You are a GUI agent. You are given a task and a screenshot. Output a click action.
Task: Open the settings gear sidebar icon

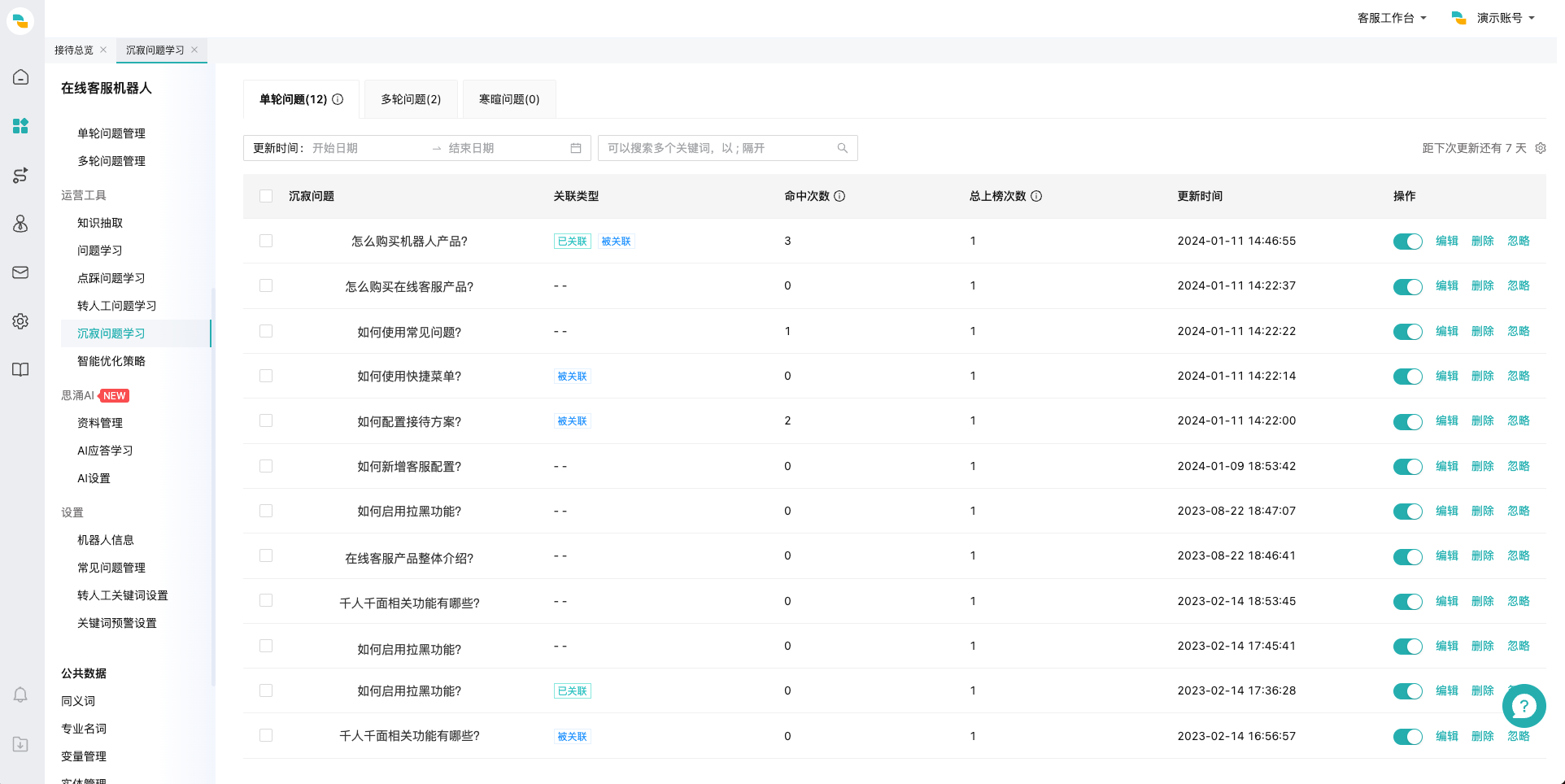click(x=20, y=321)
